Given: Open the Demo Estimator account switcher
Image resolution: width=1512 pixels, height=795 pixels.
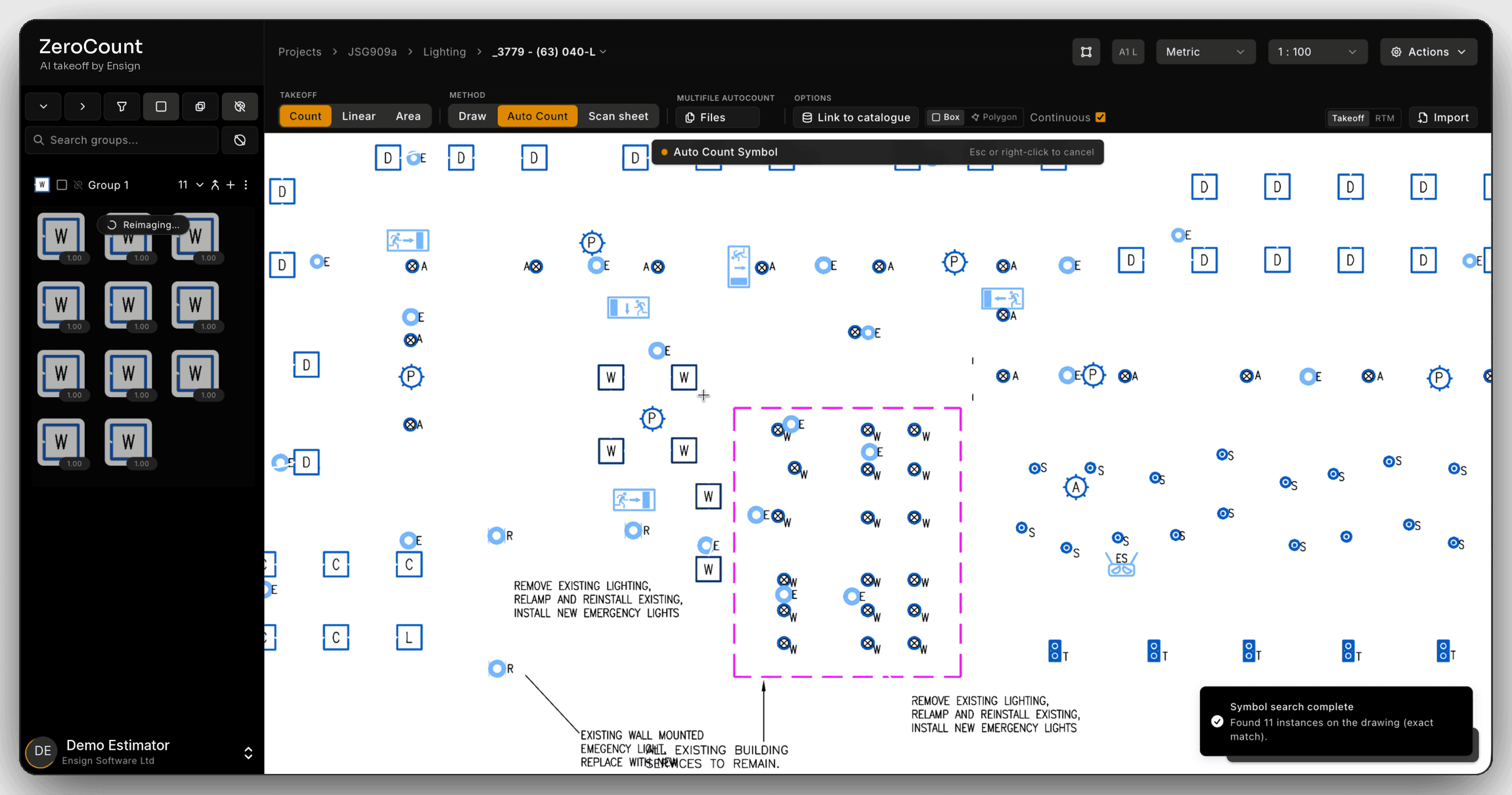Looking at the screenshot, I should point(248,753).
